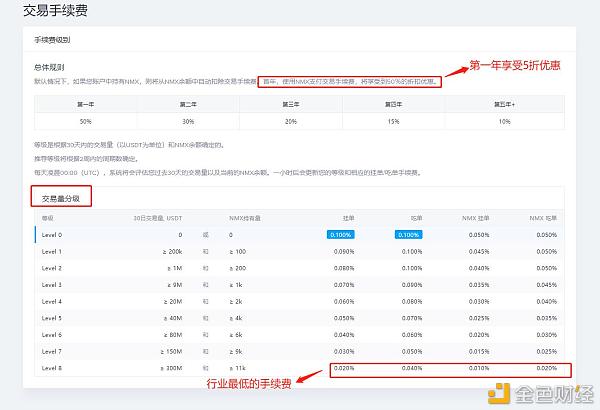The width and height of the screenshot is (600, 410).
Task: Click the 第四年 column header
Action: click(393, 104)
